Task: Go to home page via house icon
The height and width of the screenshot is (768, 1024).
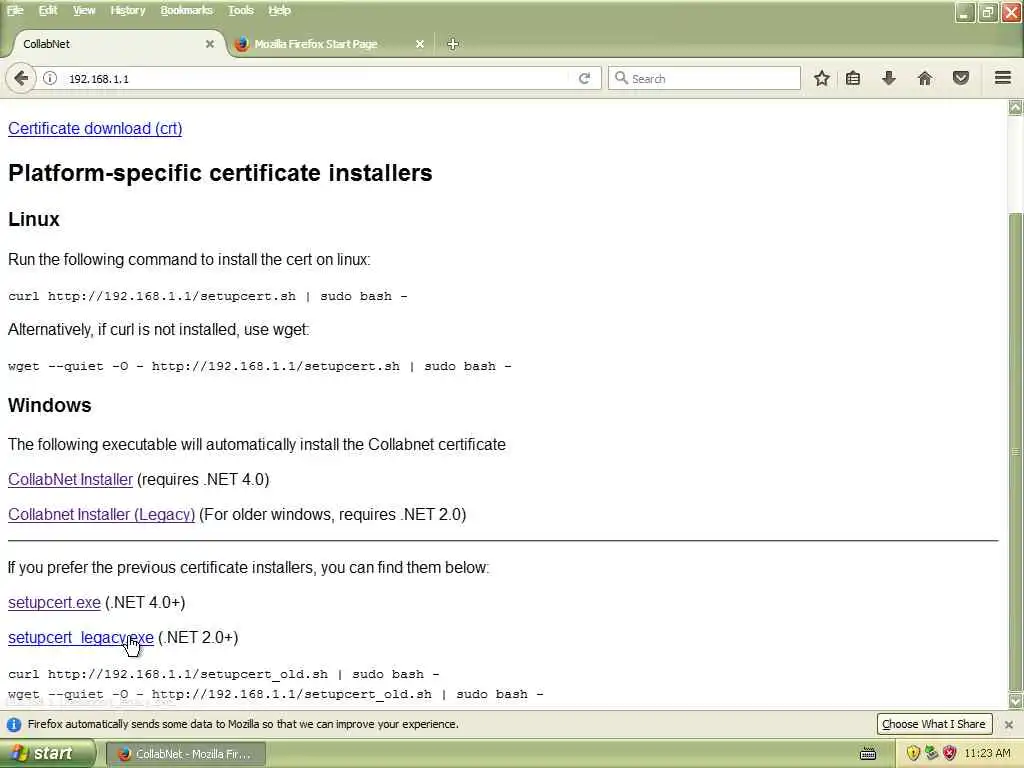Action: (925, 78)
